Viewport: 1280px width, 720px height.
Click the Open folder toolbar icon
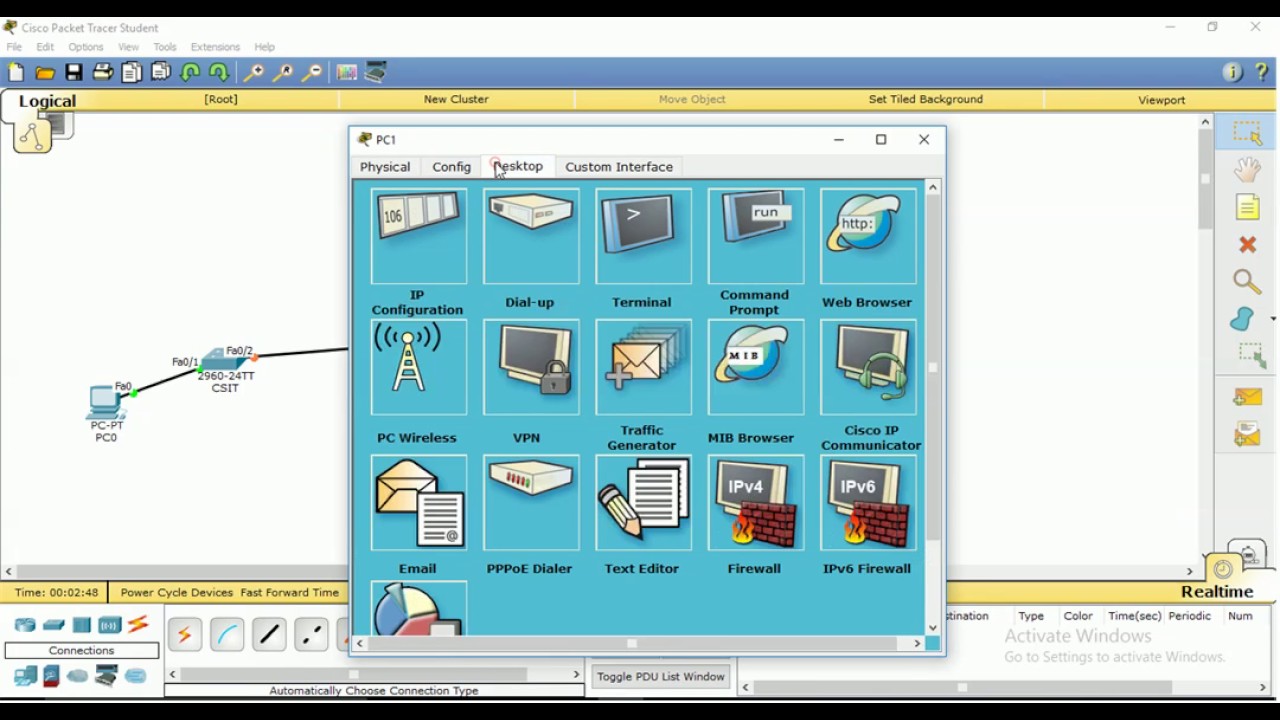pyautogui.click(x=45, y=72)
